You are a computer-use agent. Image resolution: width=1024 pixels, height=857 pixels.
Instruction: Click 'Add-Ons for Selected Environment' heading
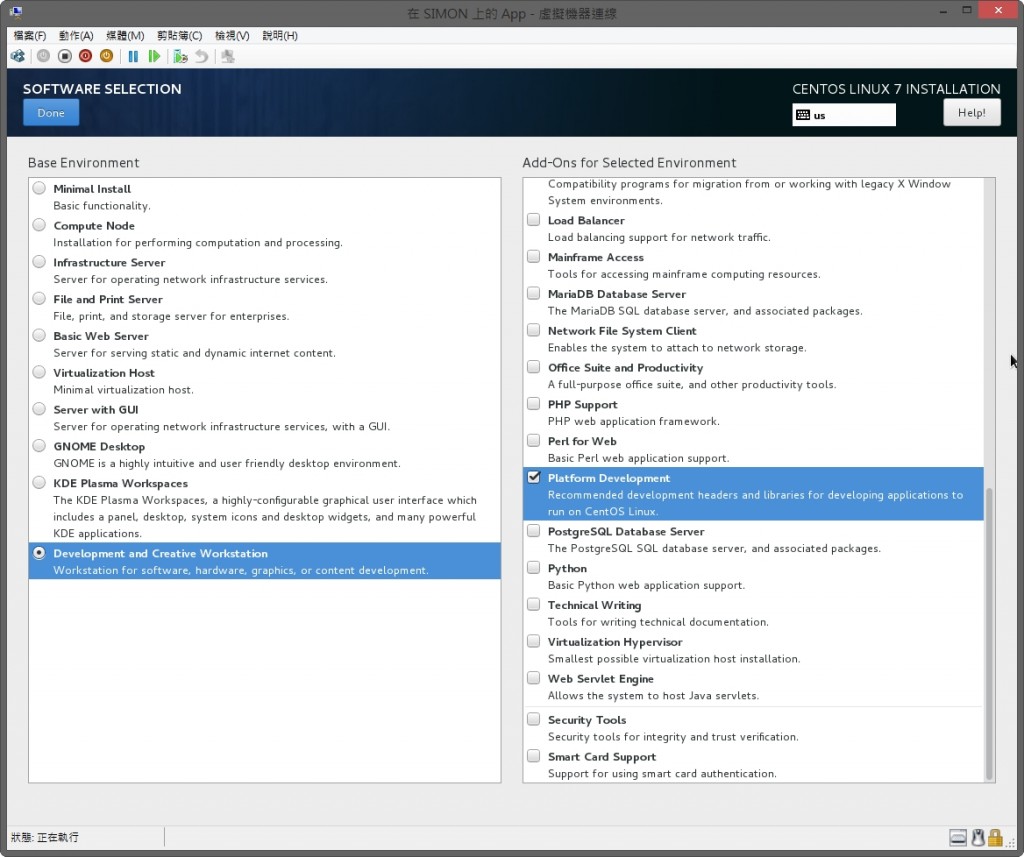(629, 163)
